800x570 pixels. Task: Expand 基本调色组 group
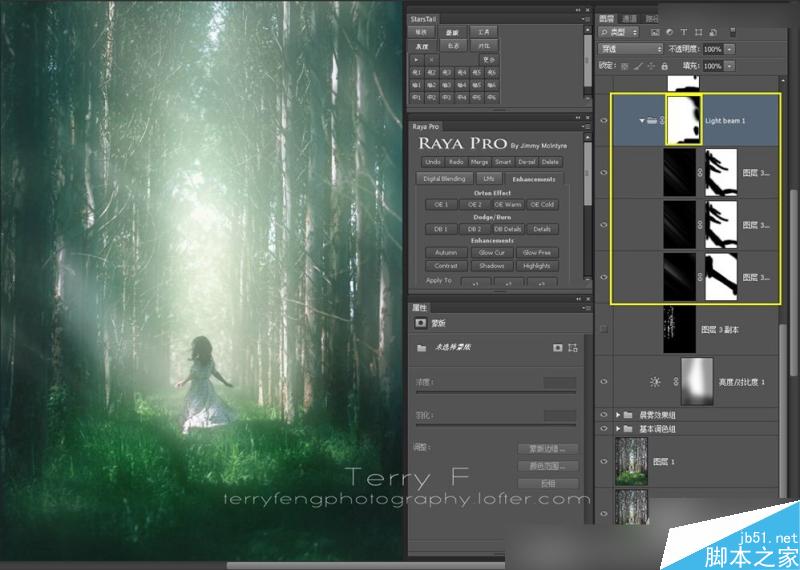(x=618, y=429)
